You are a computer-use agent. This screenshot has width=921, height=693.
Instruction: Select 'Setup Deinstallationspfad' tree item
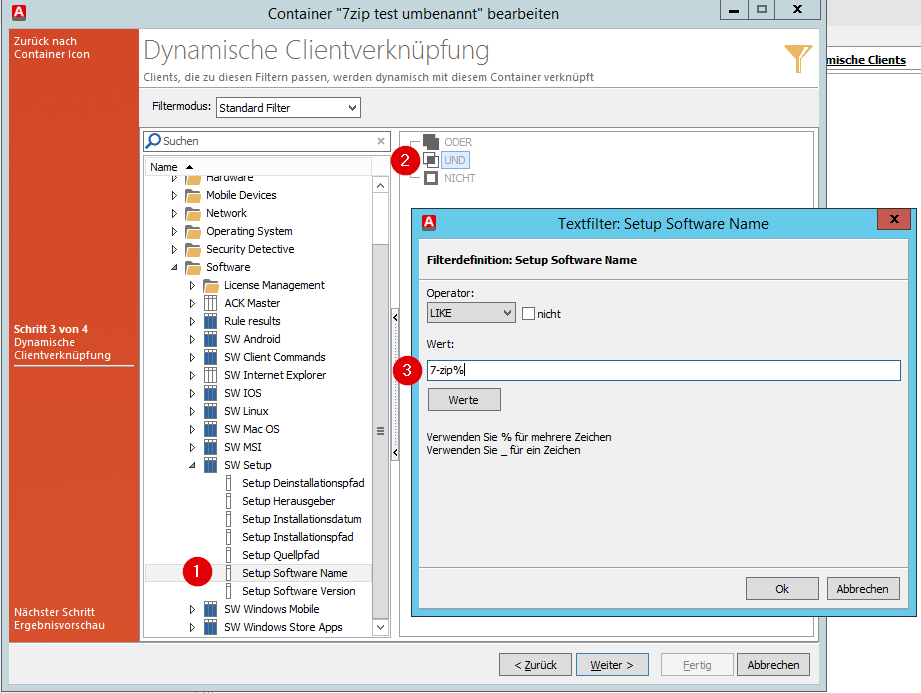click(x=303, y=483)
